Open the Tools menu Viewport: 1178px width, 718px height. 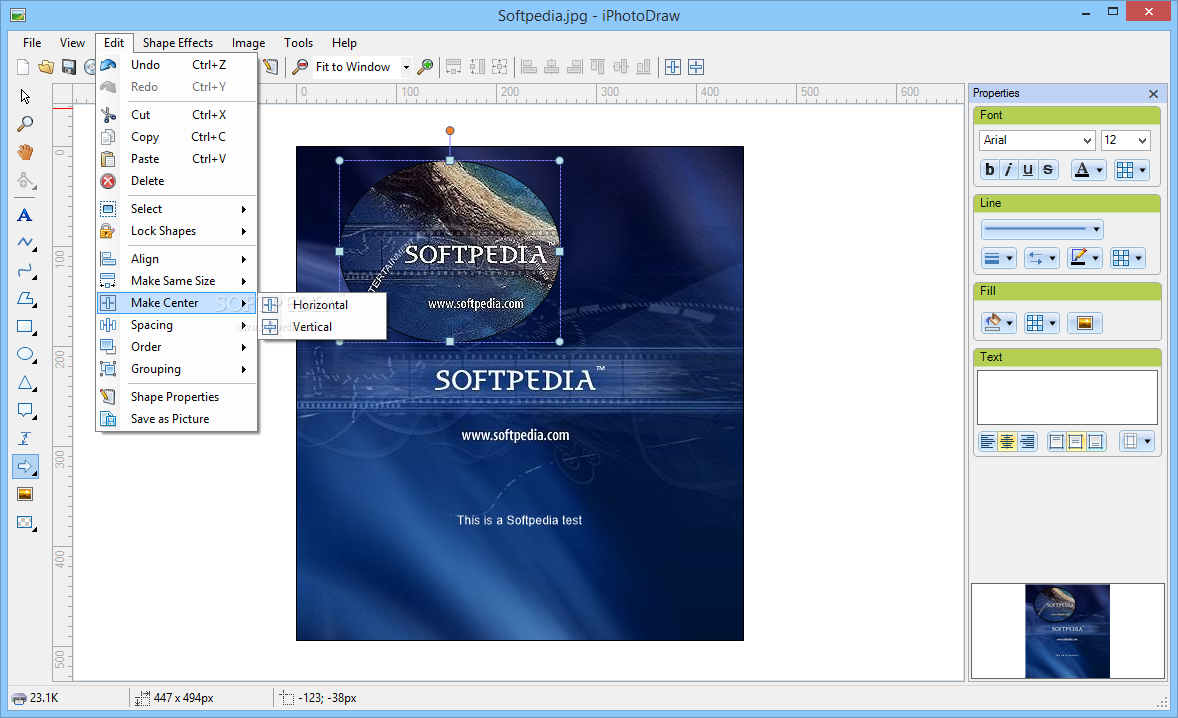[298, 43]
